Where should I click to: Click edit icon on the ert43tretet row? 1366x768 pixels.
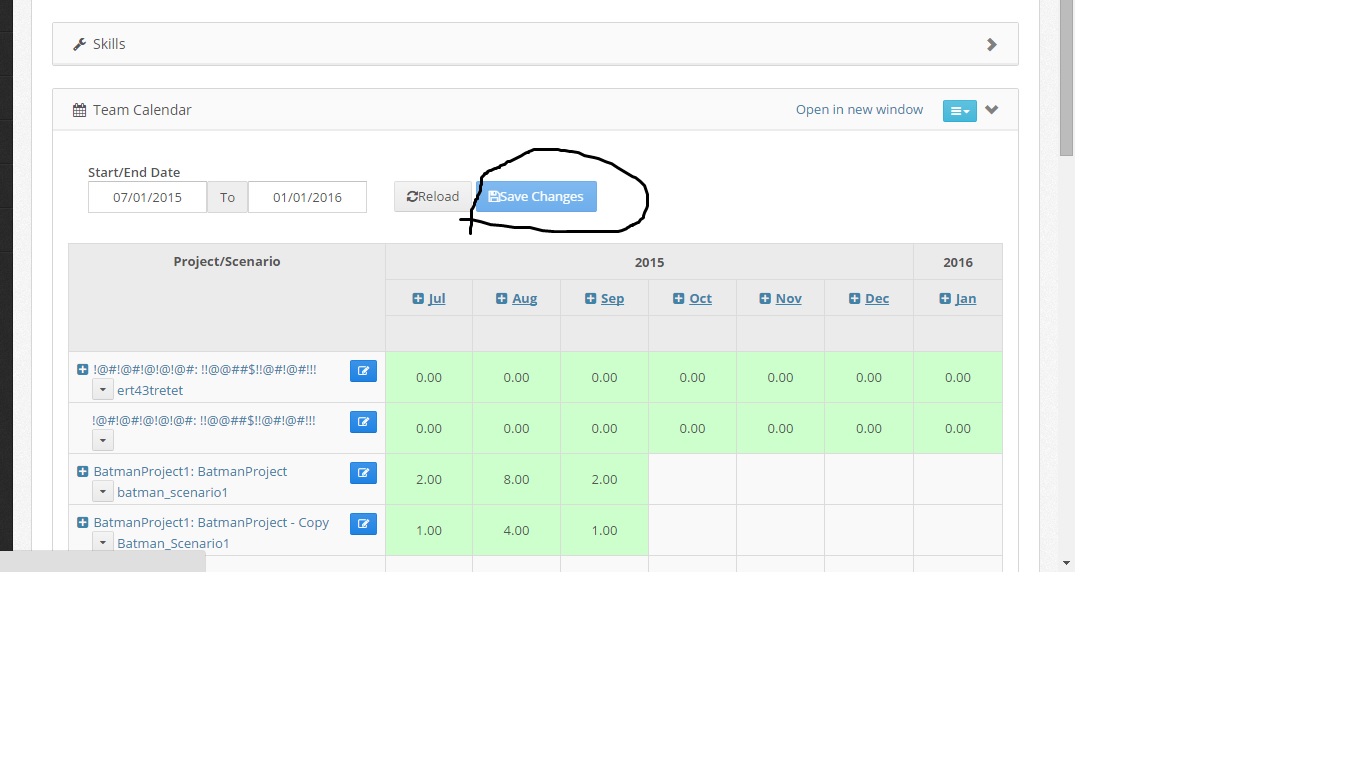[363, 371]
